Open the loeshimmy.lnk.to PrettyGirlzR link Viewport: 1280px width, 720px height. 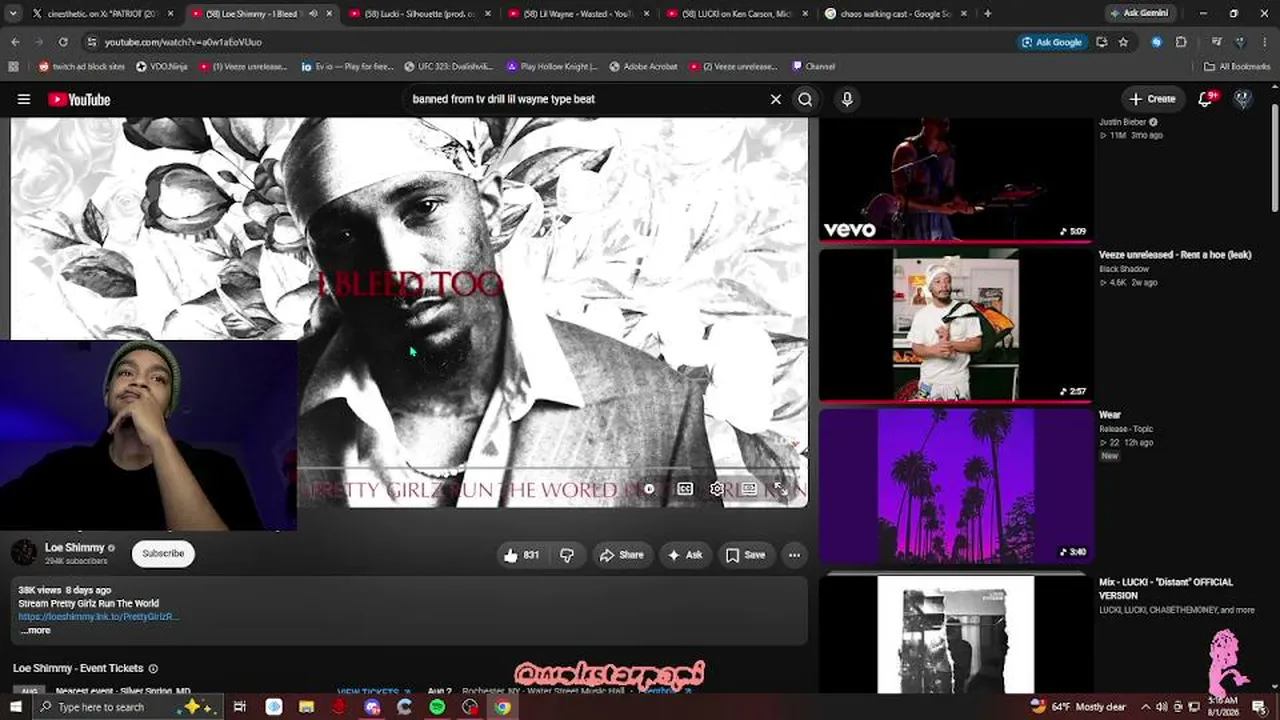[99, 617]
